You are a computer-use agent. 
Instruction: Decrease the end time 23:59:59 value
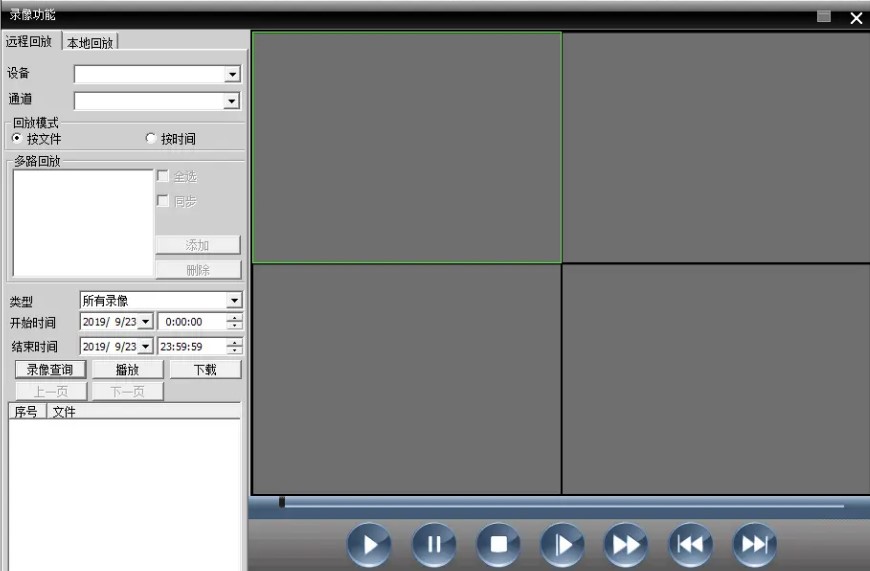pyautogui.click(x=235, y=350)
